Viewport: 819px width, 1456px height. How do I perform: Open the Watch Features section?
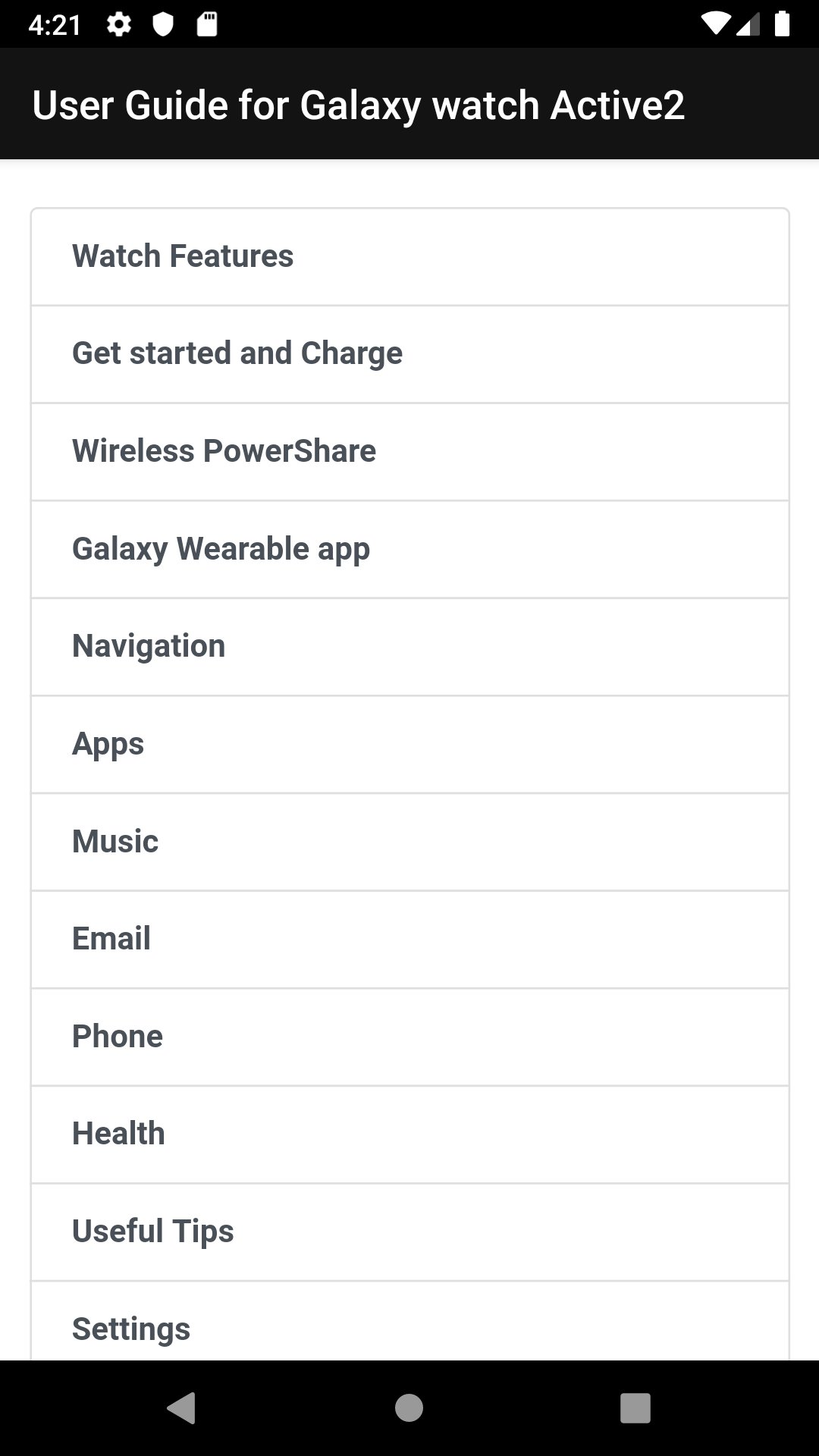coord(409,257)
